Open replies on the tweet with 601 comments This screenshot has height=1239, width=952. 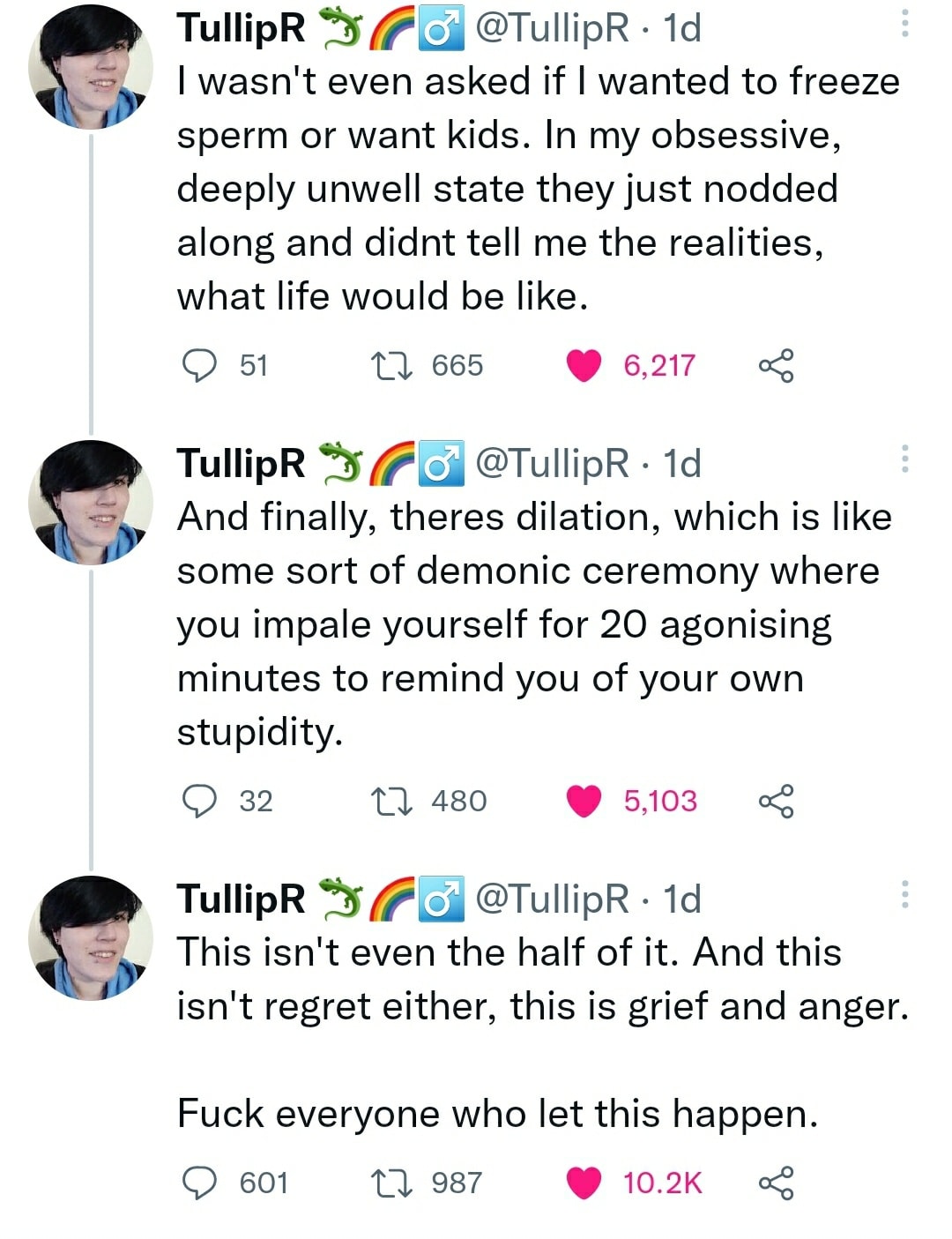tap(199, 1183)
